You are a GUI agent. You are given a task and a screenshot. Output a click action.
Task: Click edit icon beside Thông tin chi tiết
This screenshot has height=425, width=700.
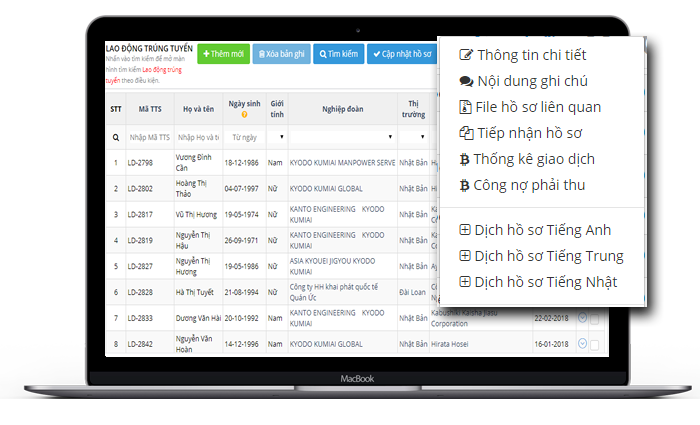(465, 55)
